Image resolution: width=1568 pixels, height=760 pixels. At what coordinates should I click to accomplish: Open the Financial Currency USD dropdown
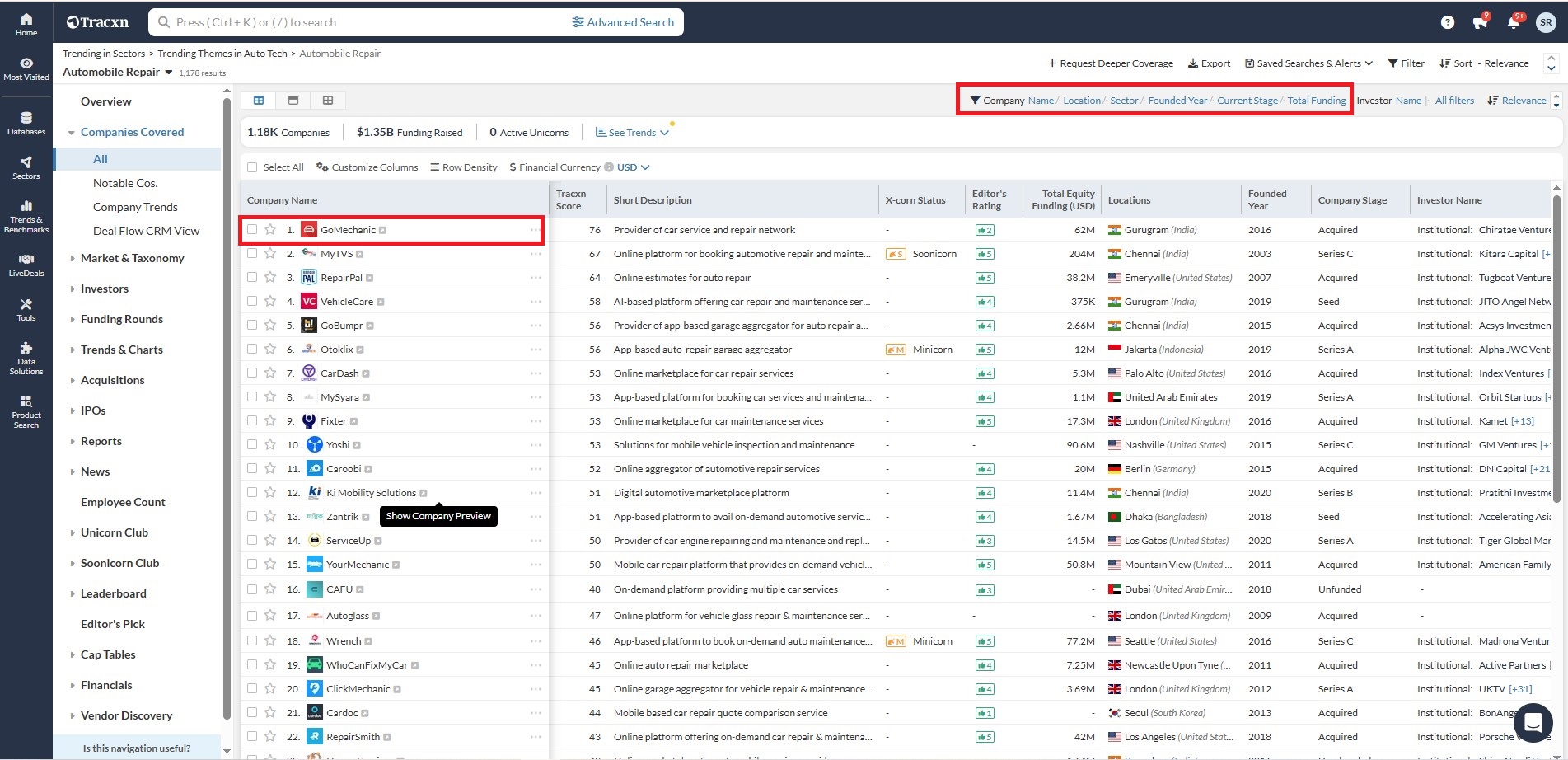633,167
